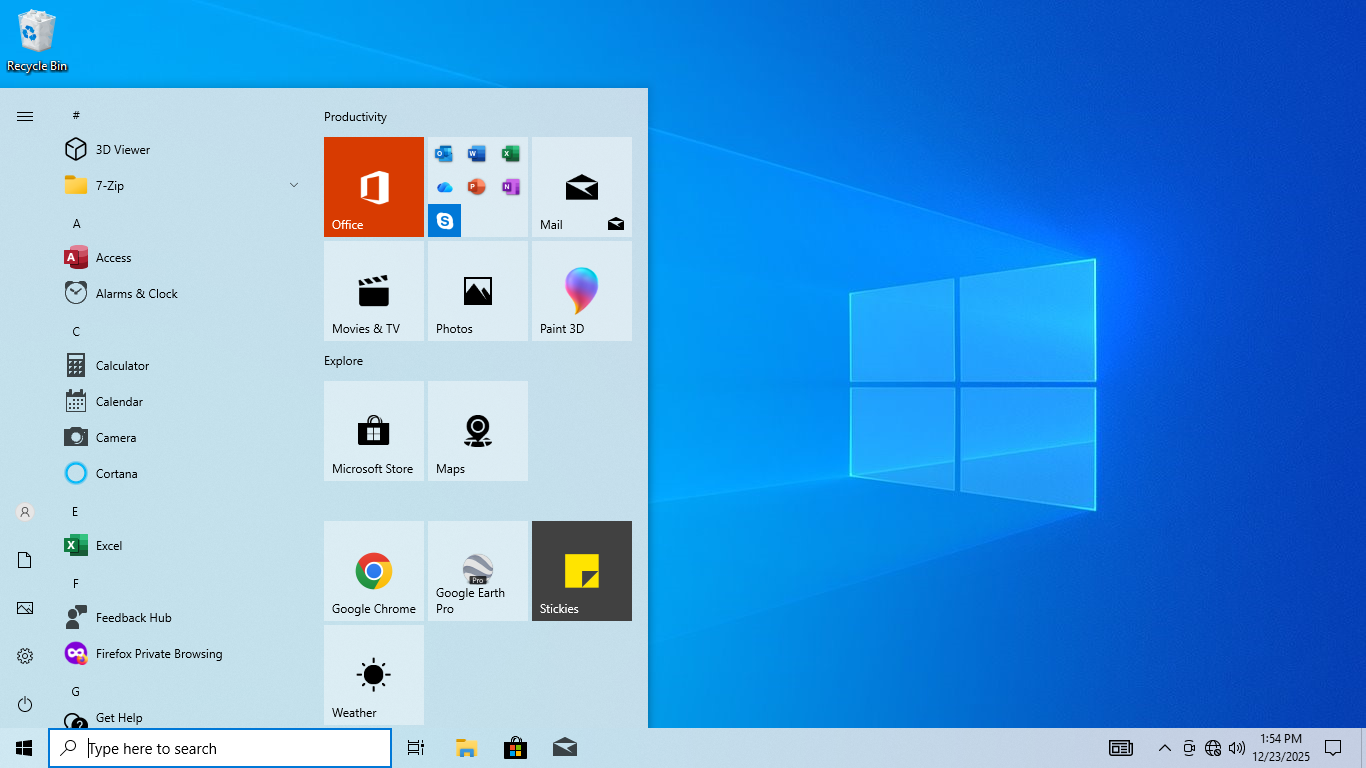
Task: Click the taskbar search box
Action: pyautogui.click(x=220, y=748)
